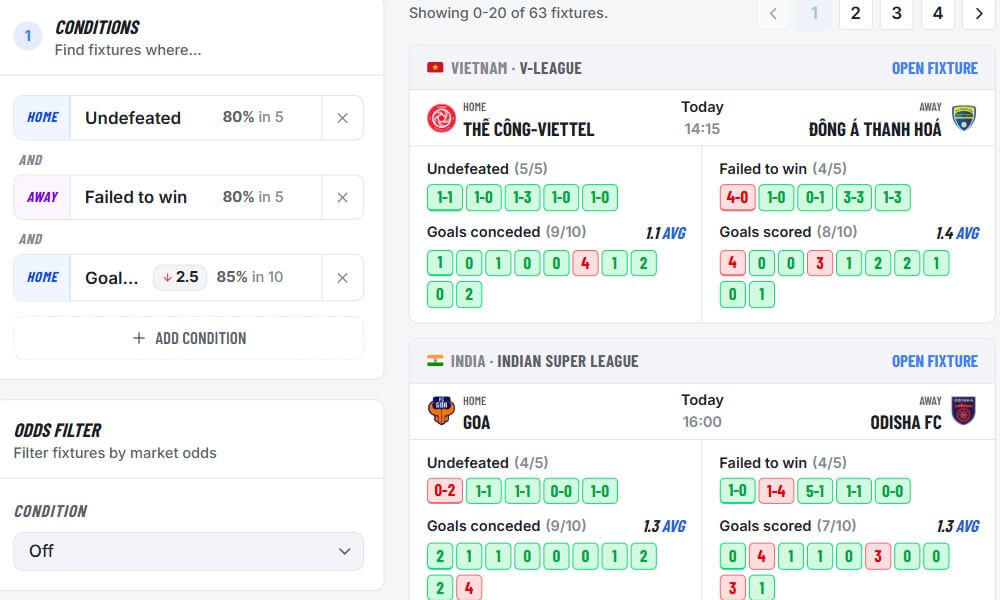Open fixture for Goa versus Odisha FC
Viewport: 1000px width, 600px height.
click(x=935, y=361)
